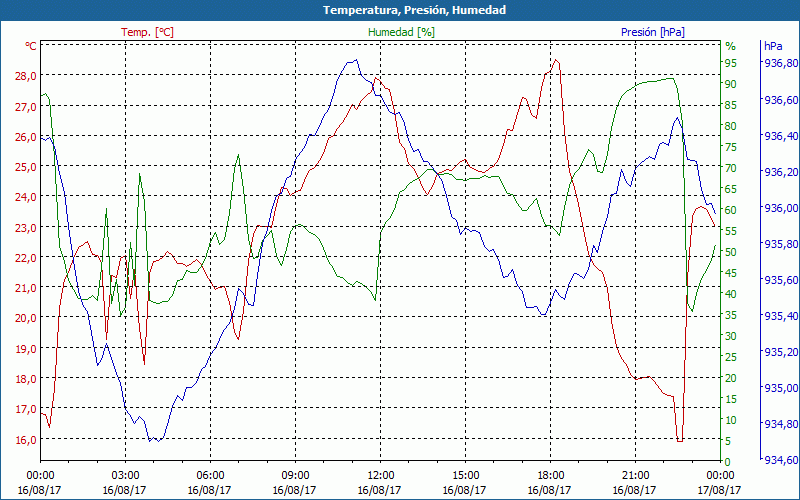Click the chart title Temperatura, Presión, Humedad
The image size is (800, 500).
point(414,10)
